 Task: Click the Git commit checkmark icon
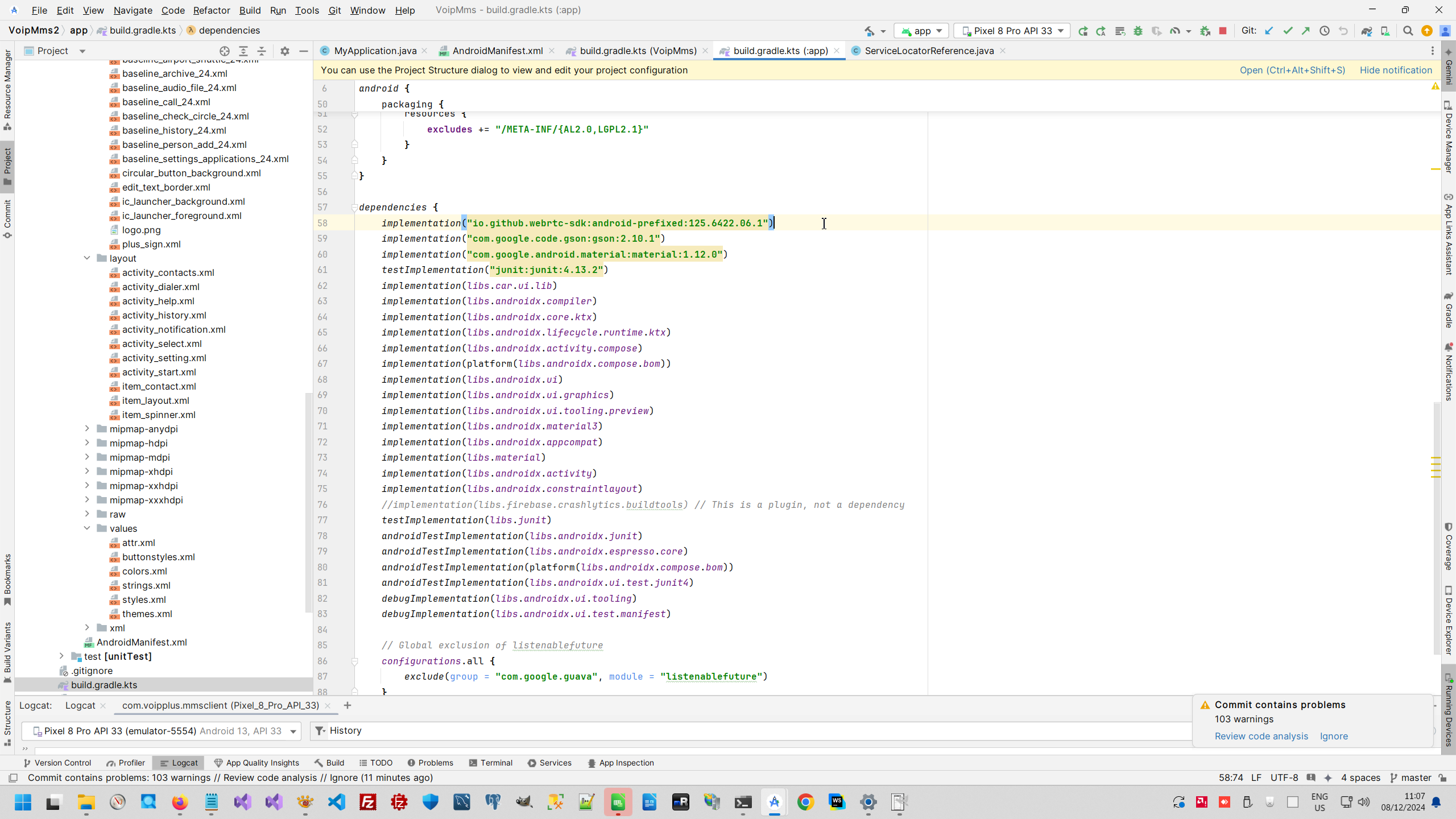click(x=1288, y=31)
